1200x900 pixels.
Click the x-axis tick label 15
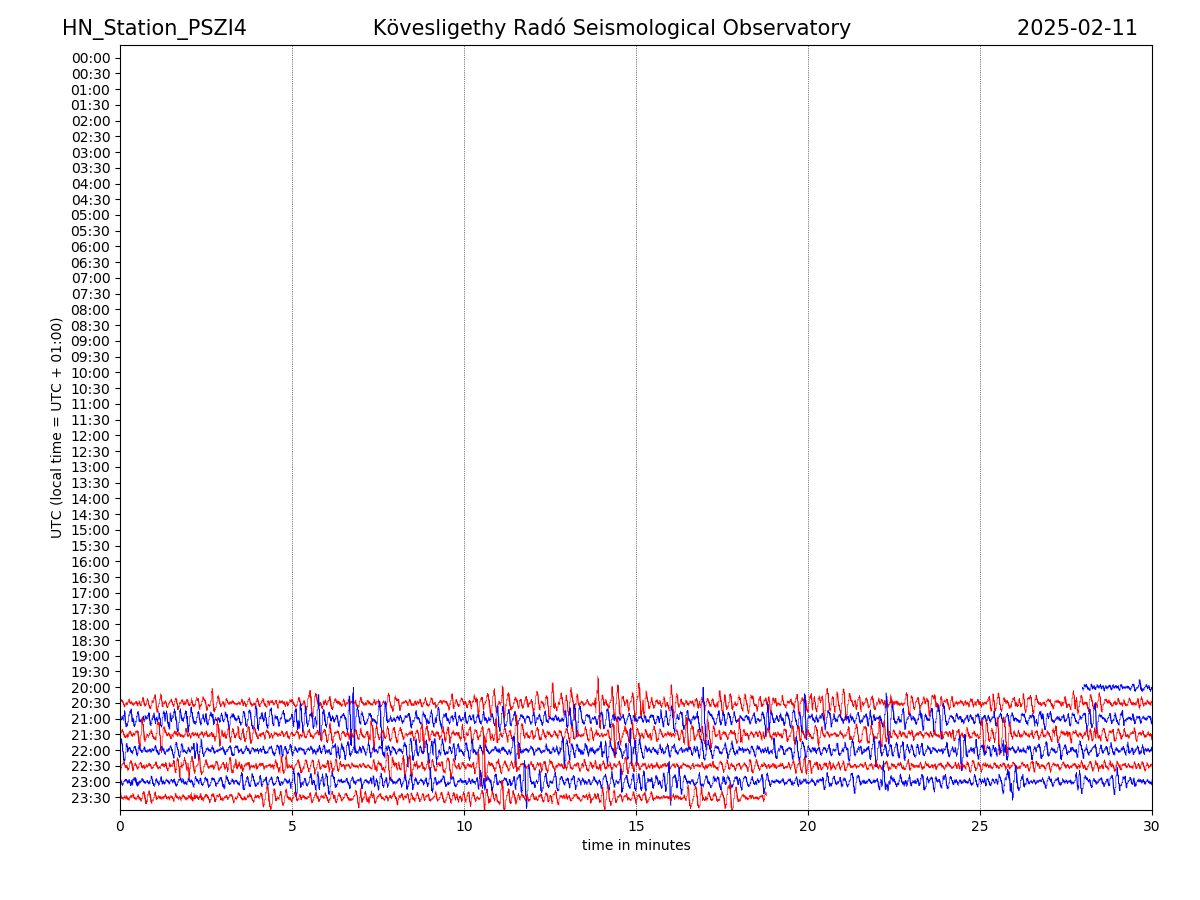coord(636,827)
